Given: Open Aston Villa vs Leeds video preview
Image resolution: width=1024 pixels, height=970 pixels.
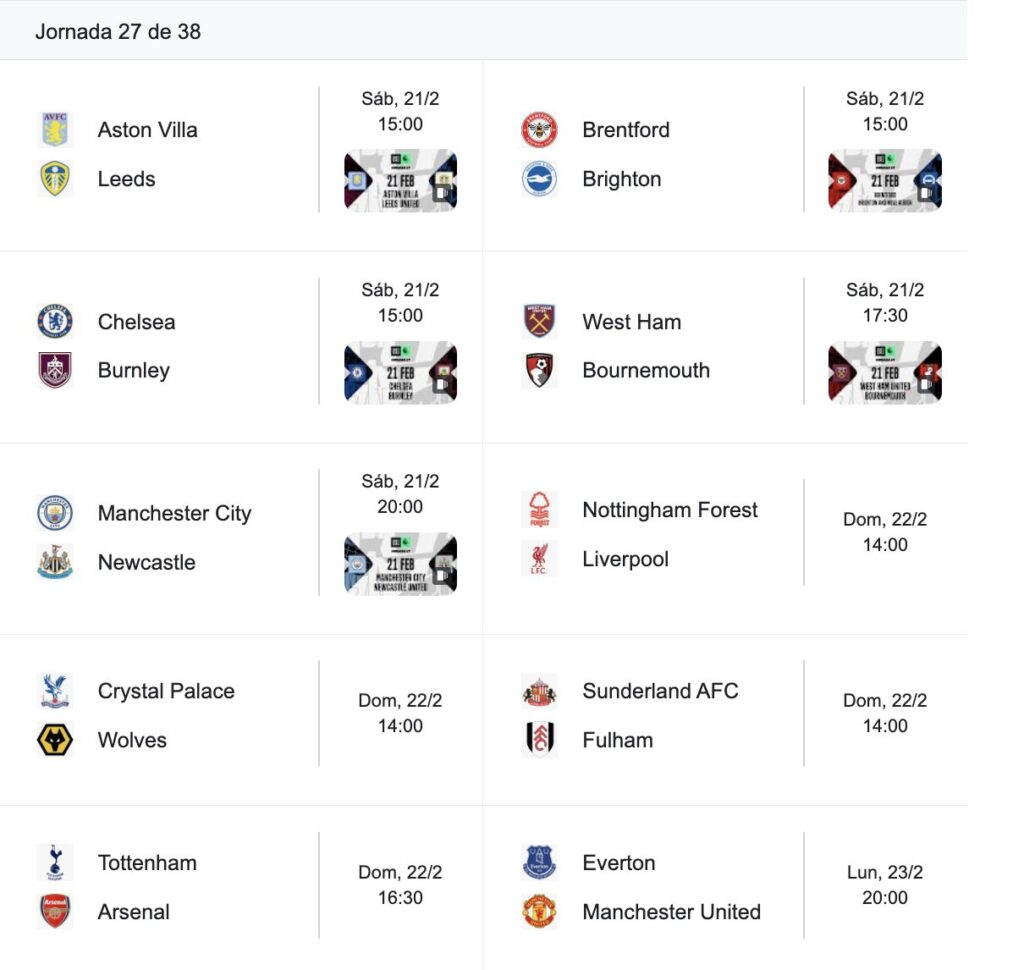Looking at the screenshot, I should tap(400, 180).
